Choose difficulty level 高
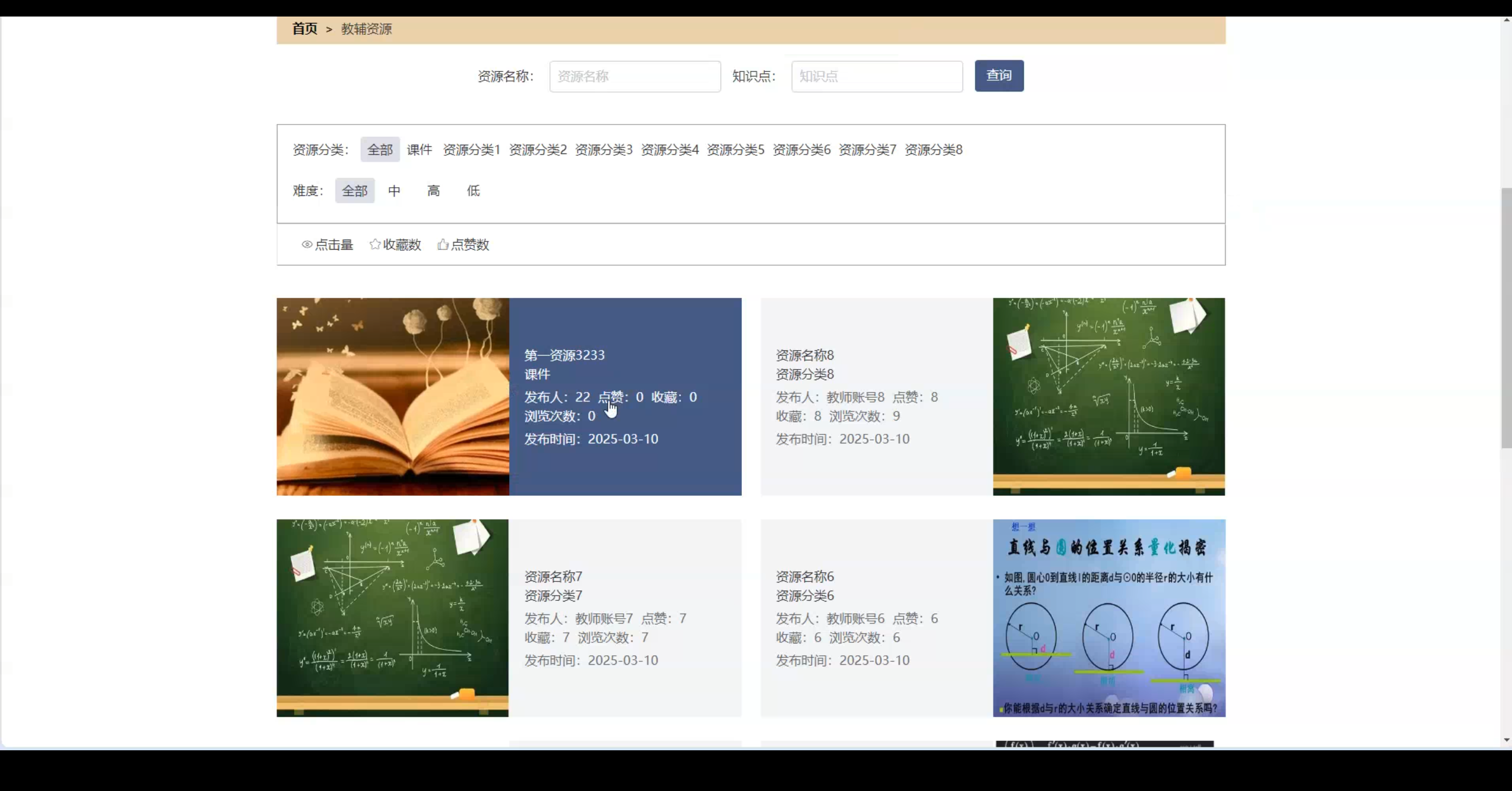This screenshot has width=1512, height=791. coord(434,190)
